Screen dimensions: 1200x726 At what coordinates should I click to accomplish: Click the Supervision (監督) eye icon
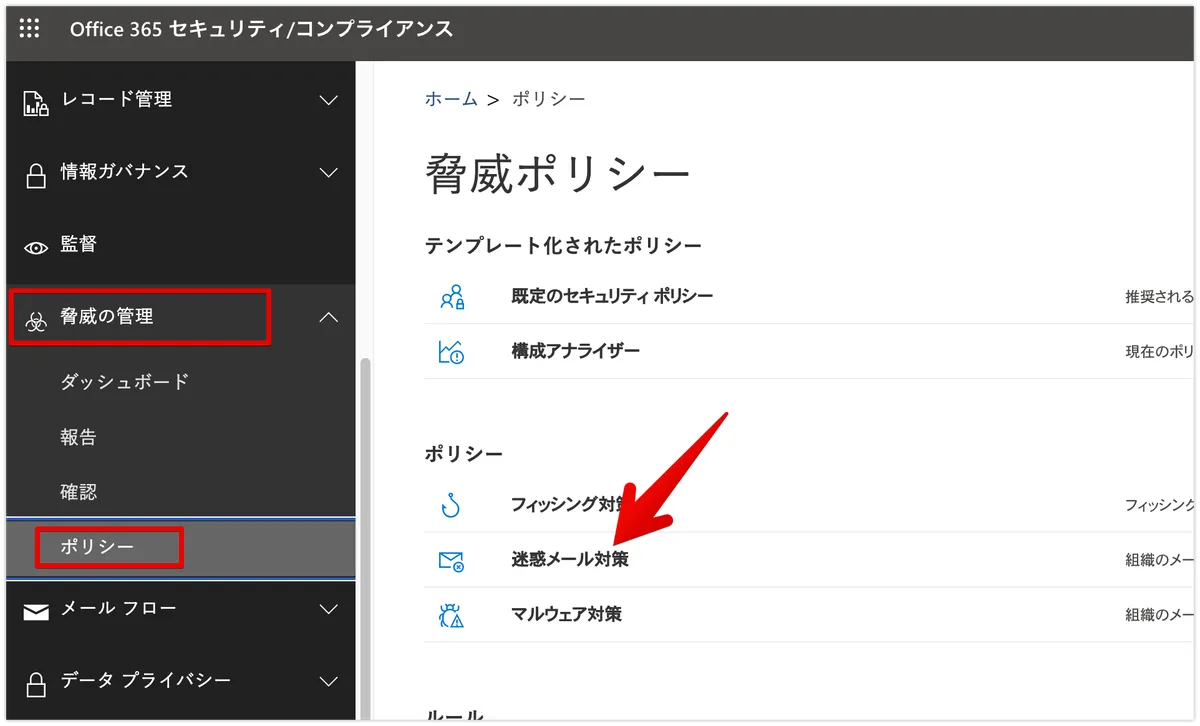click(x=36, y=247)
